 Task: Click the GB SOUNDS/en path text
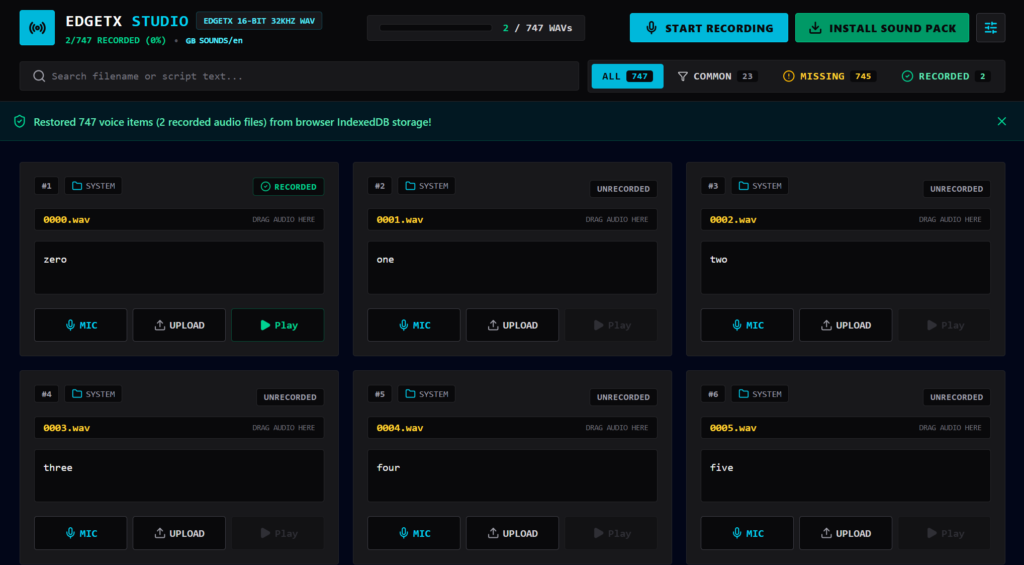pyautogui.click(x=214, y=40)
